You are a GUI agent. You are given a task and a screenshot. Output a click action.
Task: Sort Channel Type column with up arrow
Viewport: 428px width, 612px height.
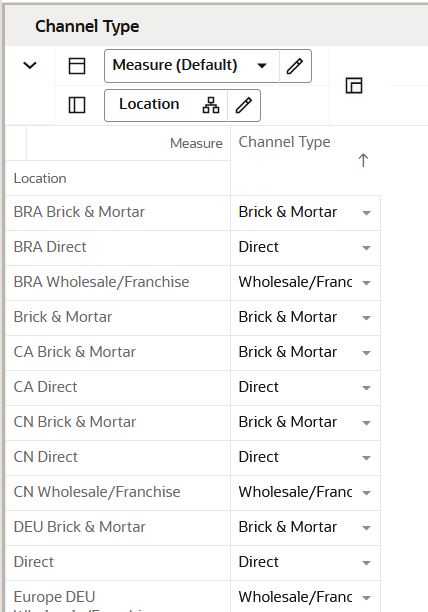tap(363, 160)
